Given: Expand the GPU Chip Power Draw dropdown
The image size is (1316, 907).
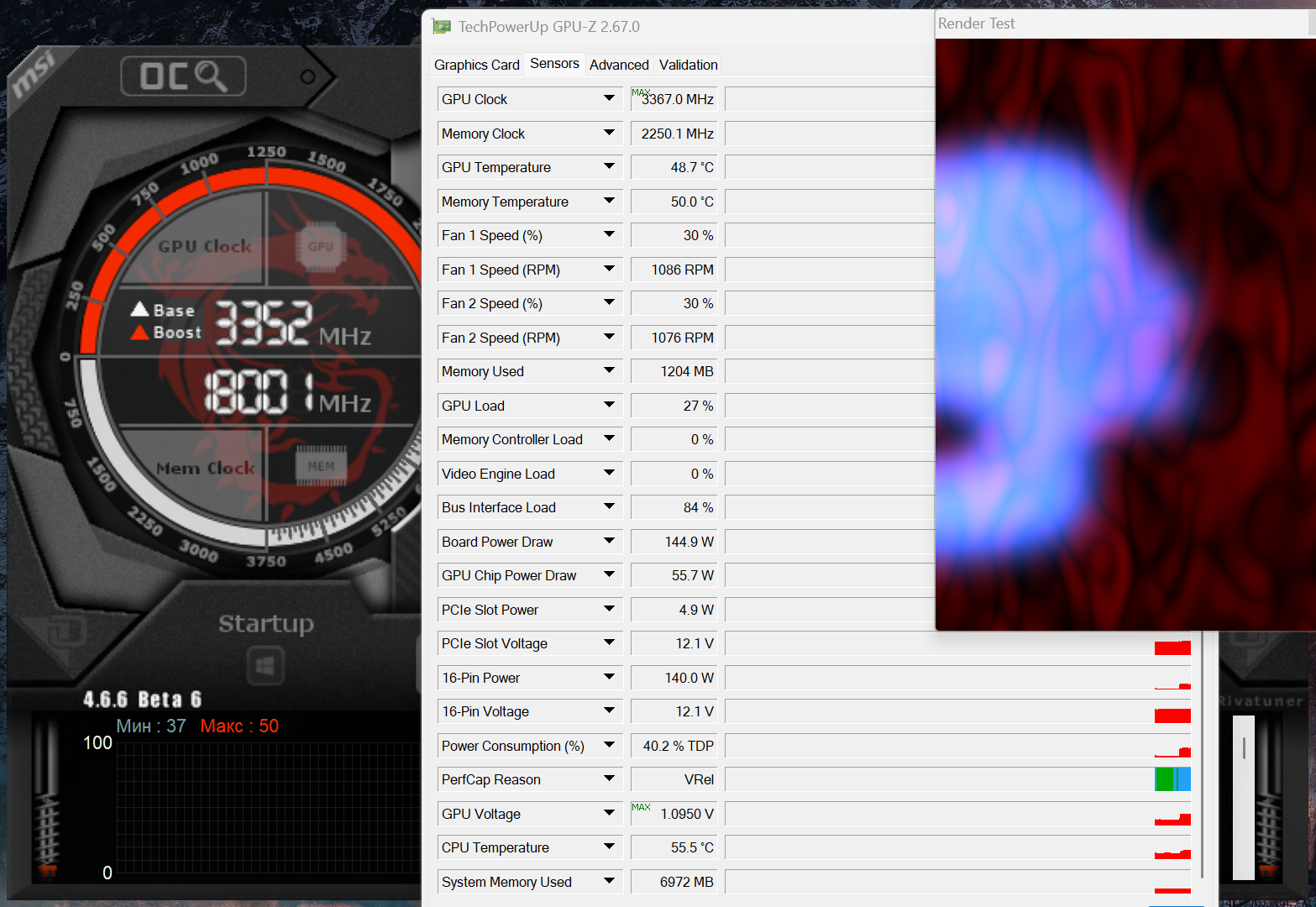Looking at the screenshot, I should [x=610, y=575].
